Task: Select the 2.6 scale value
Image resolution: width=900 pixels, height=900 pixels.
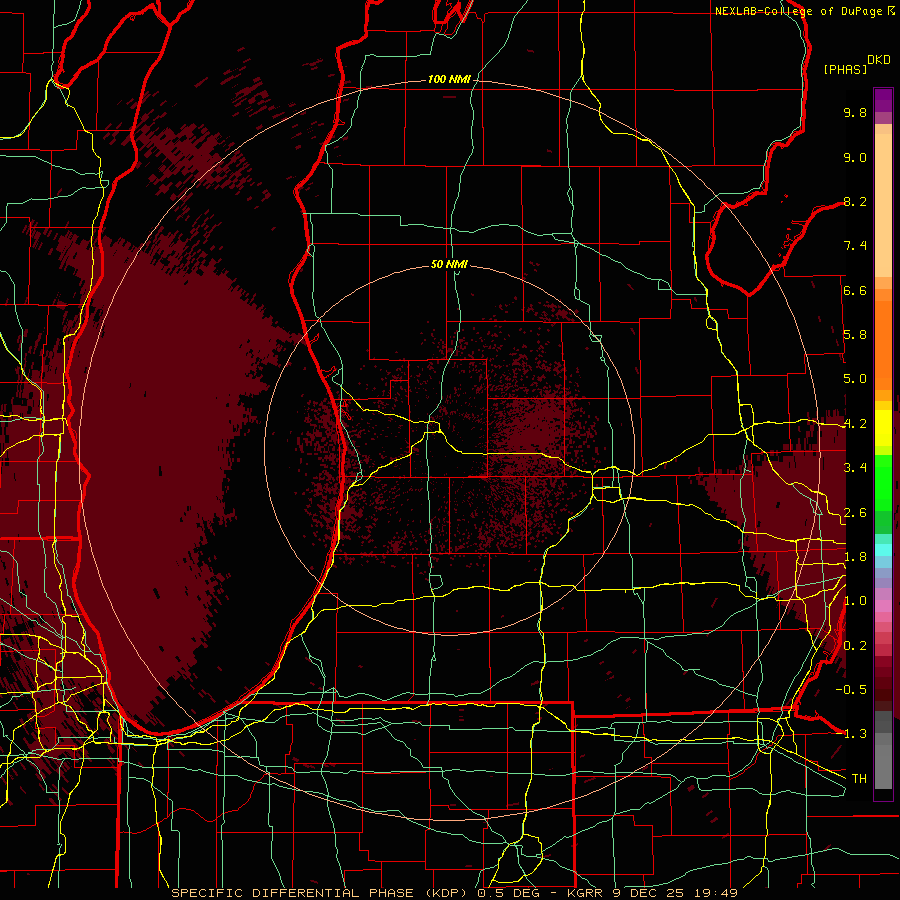Action: [x=855, y=513]
